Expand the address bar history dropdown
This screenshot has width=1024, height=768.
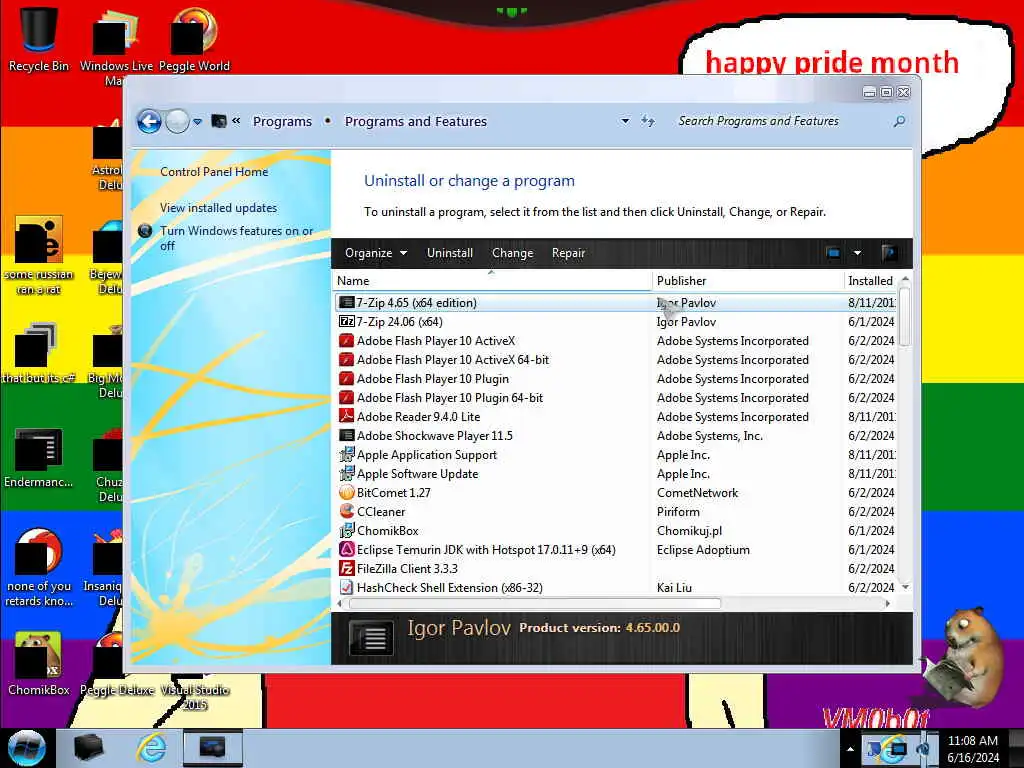(x=625, y=121)
